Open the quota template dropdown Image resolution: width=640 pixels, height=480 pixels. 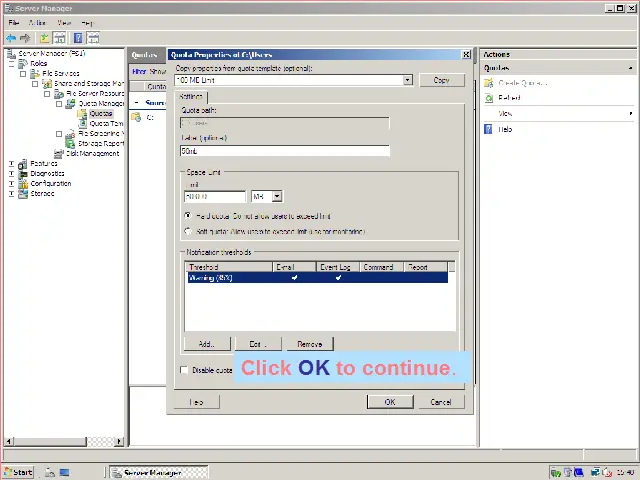(x=407, y=80)
